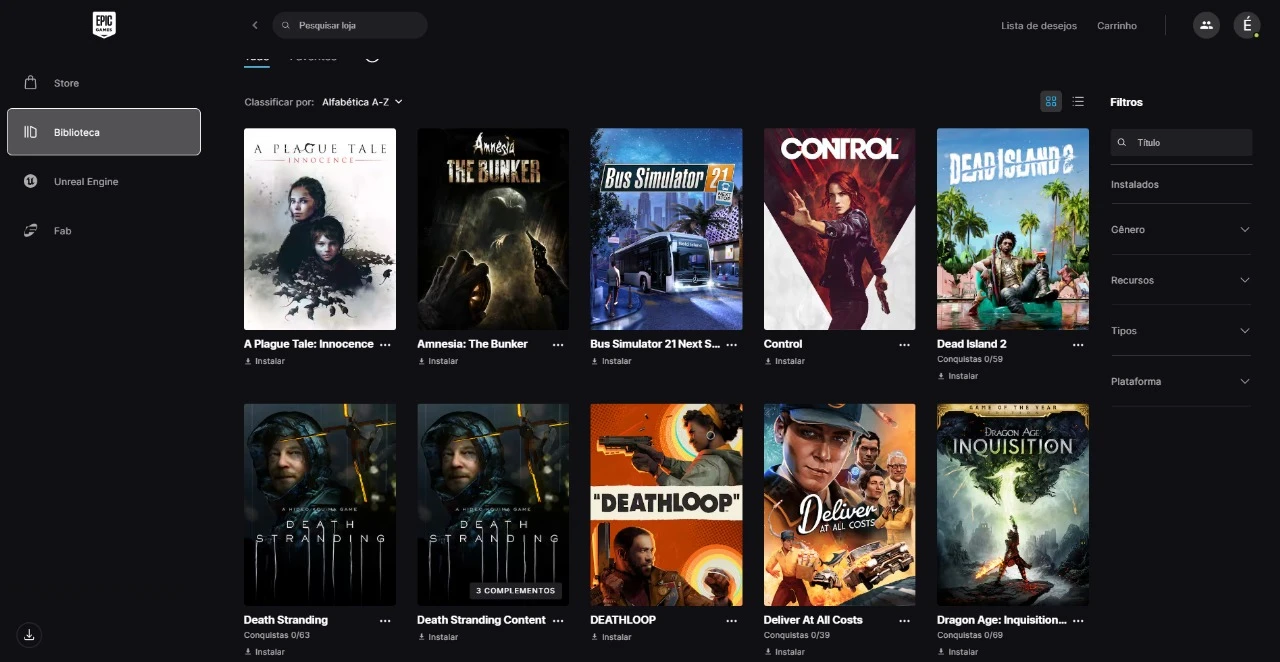
Task: Open Lista de desejos link
Action: pyautogui.click(x=1038, y=25)
